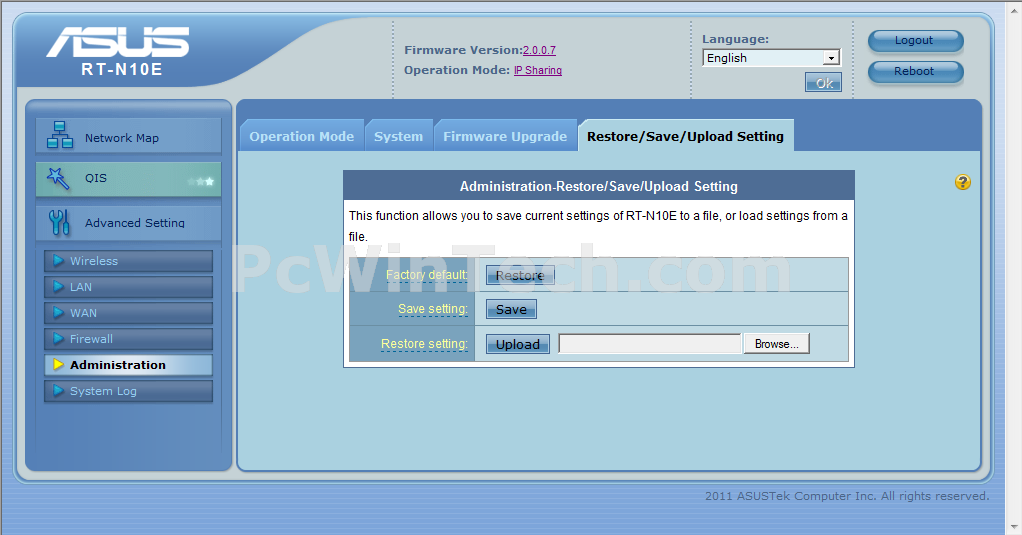The image size is (1022, 535).
Task: Open WAN settings menu
Action: [x=128, y=313]
